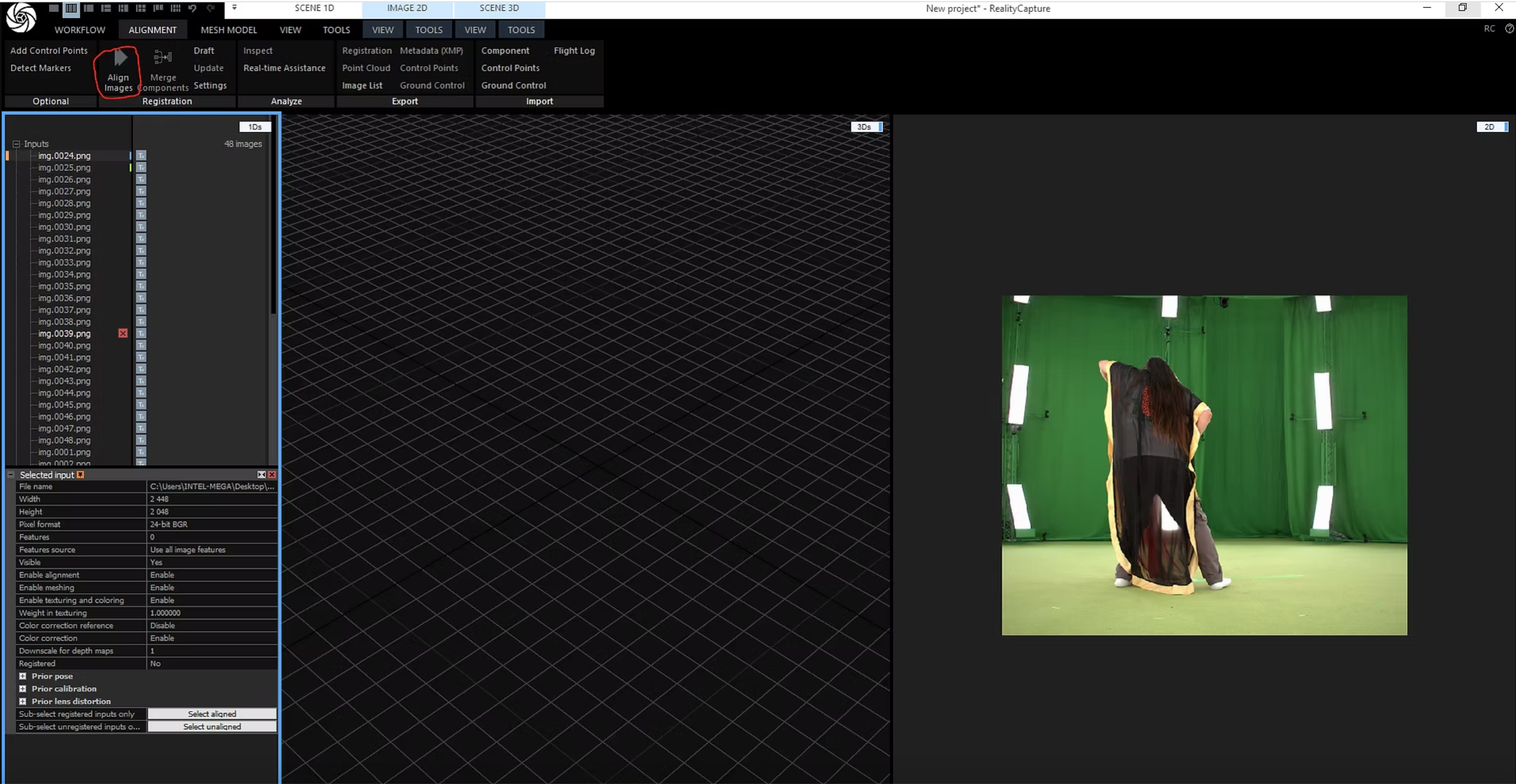Open the help question mark icon
This screenshot has width=1516, height=784.
point(1509,28)
